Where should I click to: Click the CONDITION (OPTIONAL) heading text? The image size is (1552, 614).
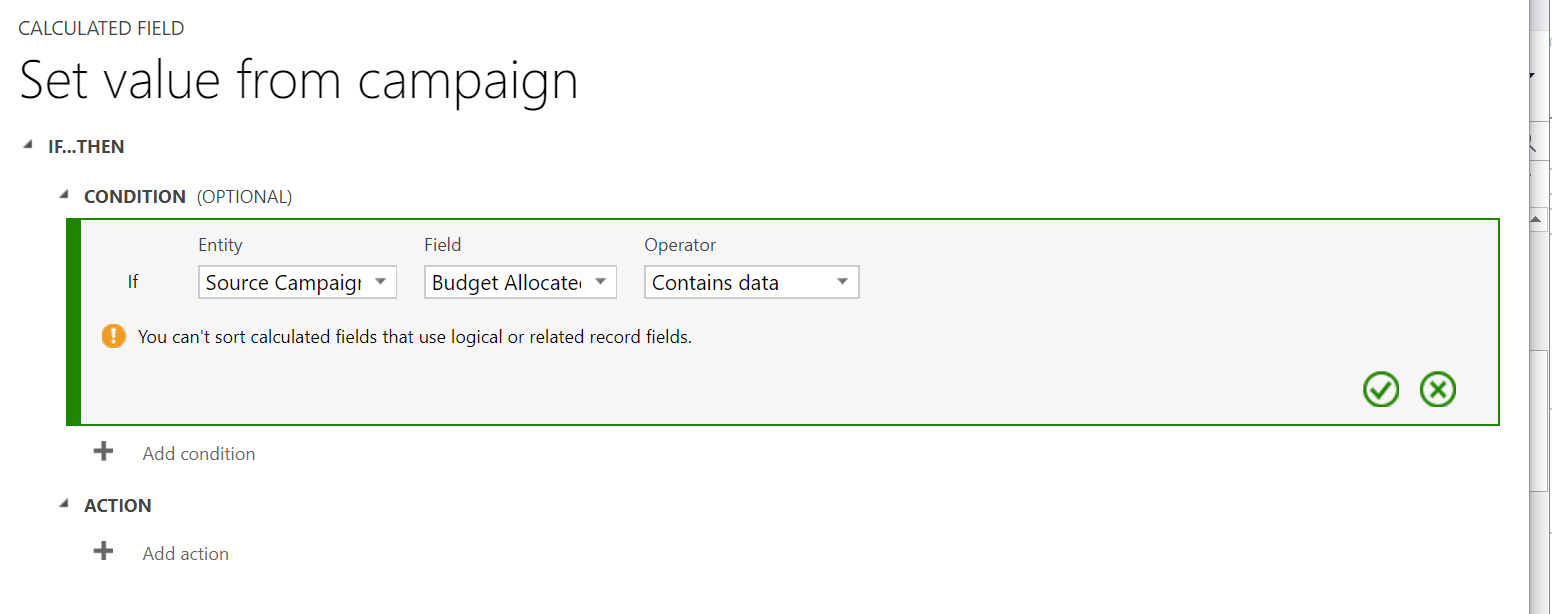click(188, 197)
